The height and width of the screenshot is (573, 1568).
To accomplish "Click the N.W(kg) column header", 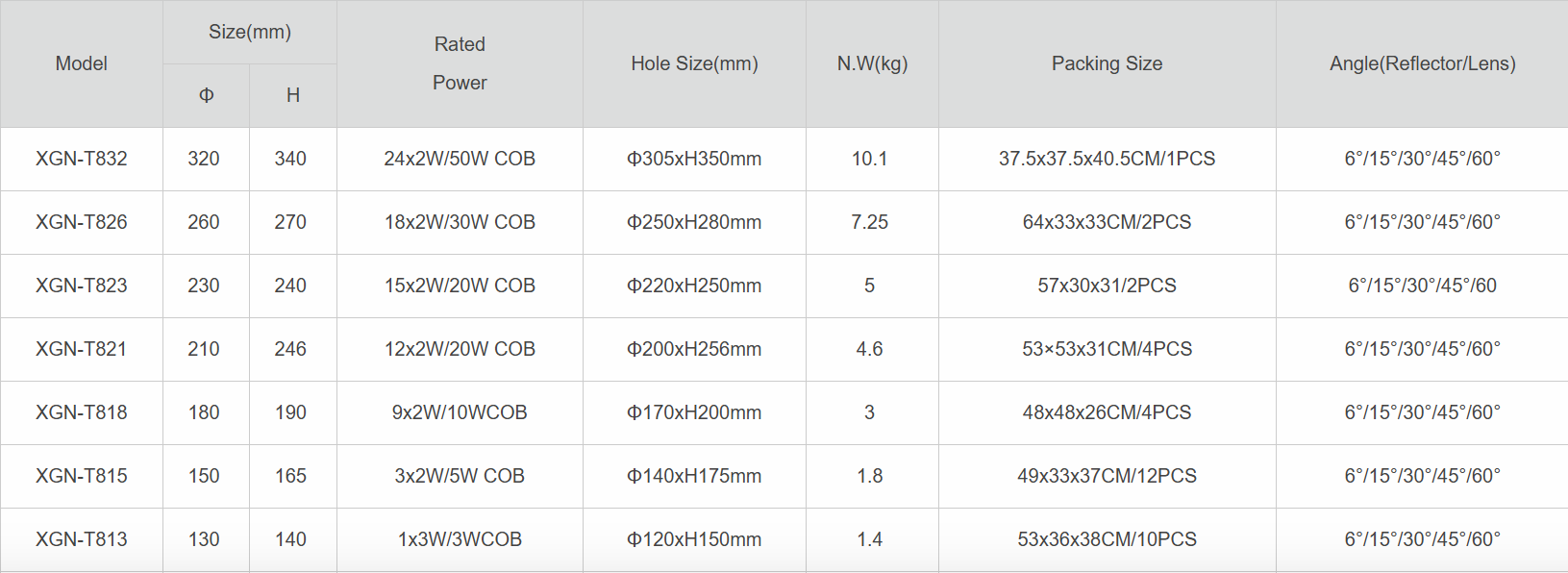I will (872, 63).
